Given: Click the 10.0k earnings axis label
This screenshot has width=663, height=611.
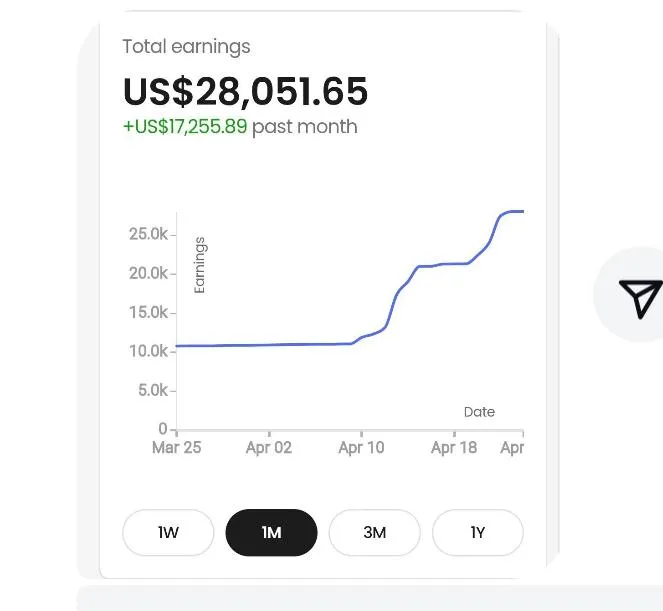Looking at the screenshot, I should 148,351.
